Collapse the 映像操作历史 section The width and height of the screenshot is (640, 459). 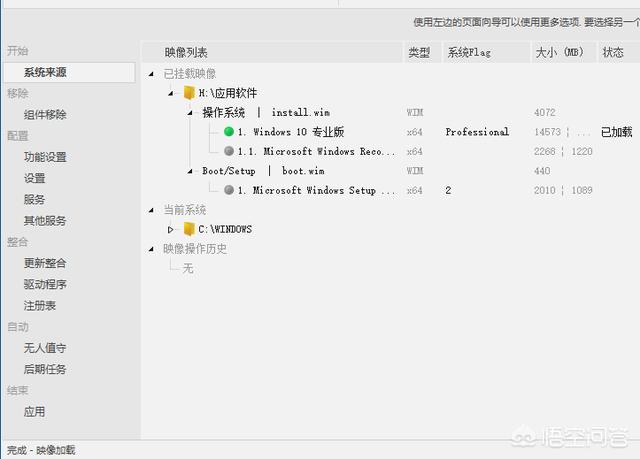pos(152,249)
